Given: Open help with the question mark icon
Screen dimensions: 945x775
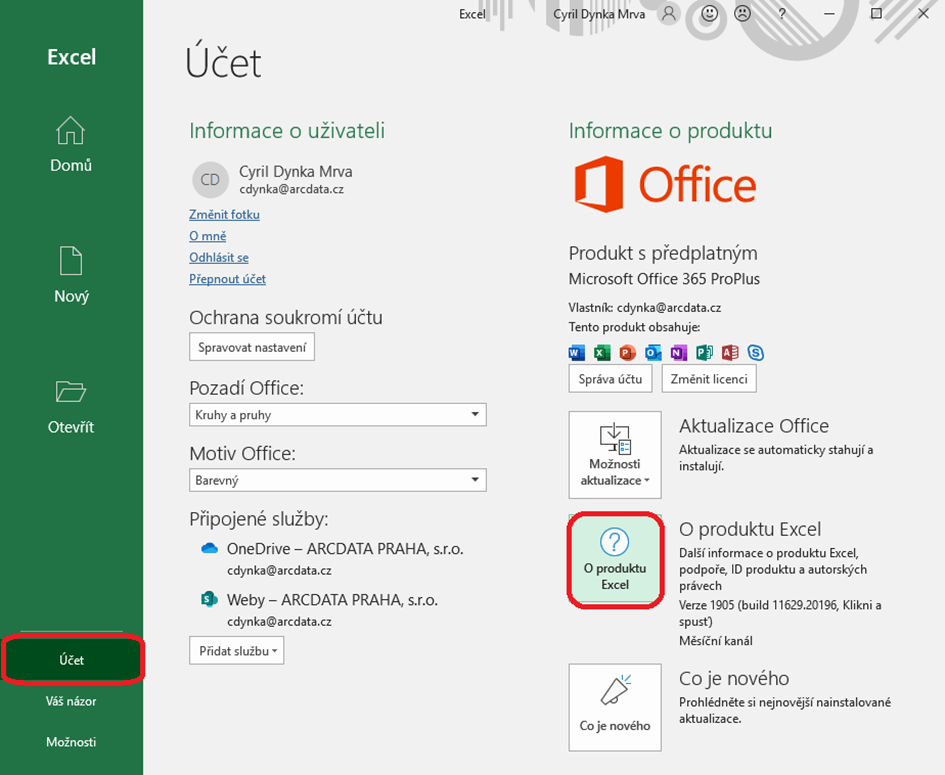Looking at the screenshot, I should 782,14.
